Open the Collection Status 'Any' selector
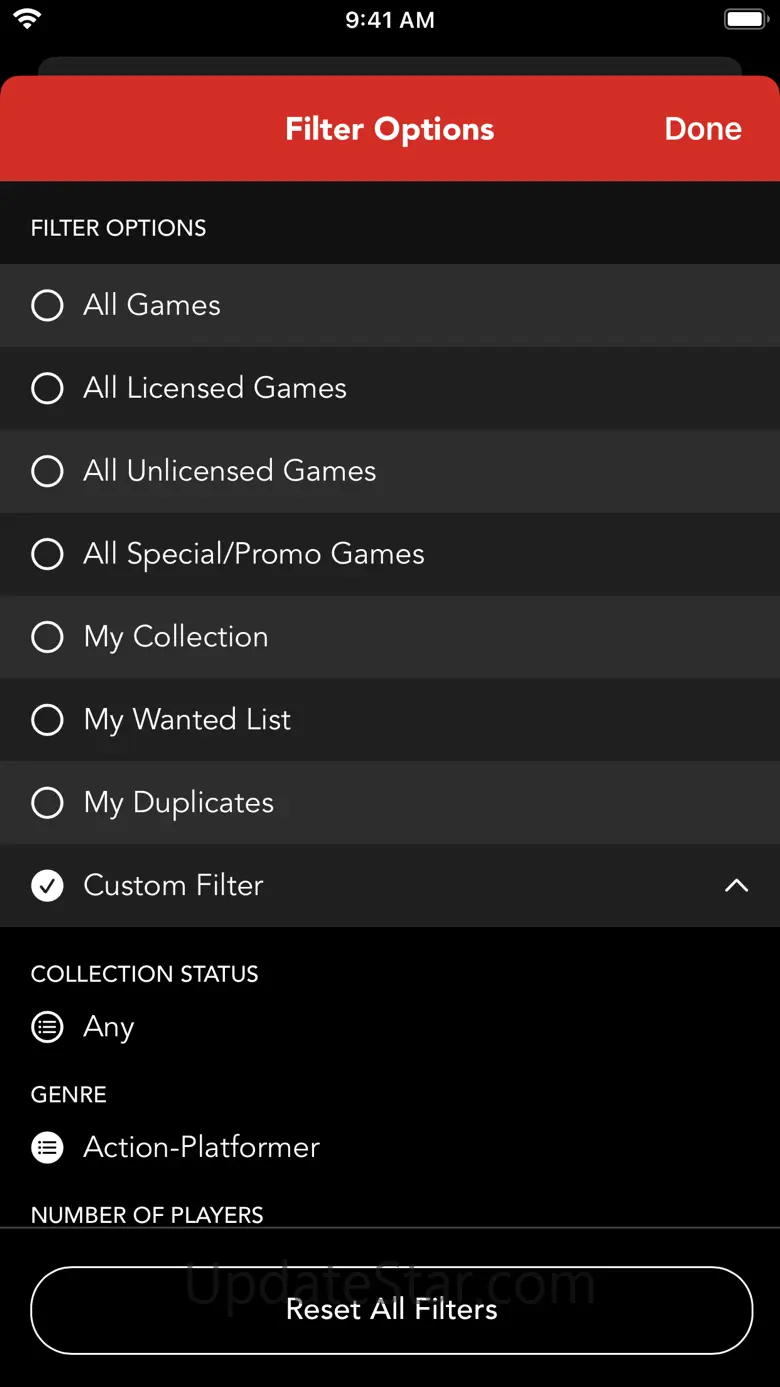 click(x=109, y=1027)
